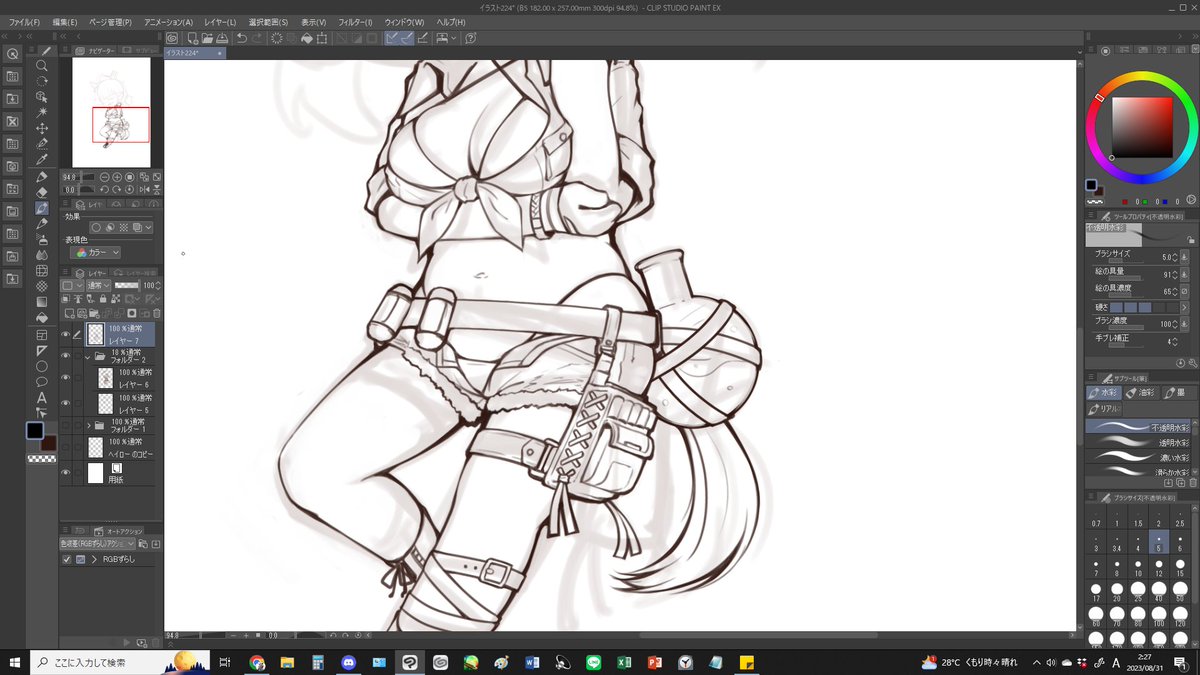Select the Zoom magnifier tool

coord(42,65)
